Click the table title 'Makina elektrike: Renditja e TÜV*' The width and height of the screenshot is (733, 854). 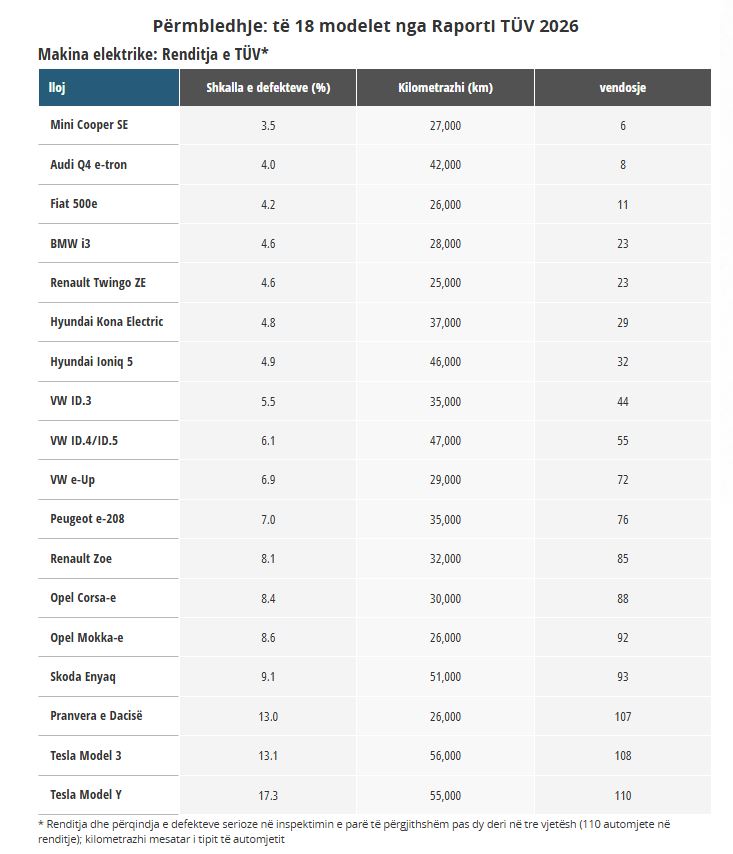(x=153, y=53)
